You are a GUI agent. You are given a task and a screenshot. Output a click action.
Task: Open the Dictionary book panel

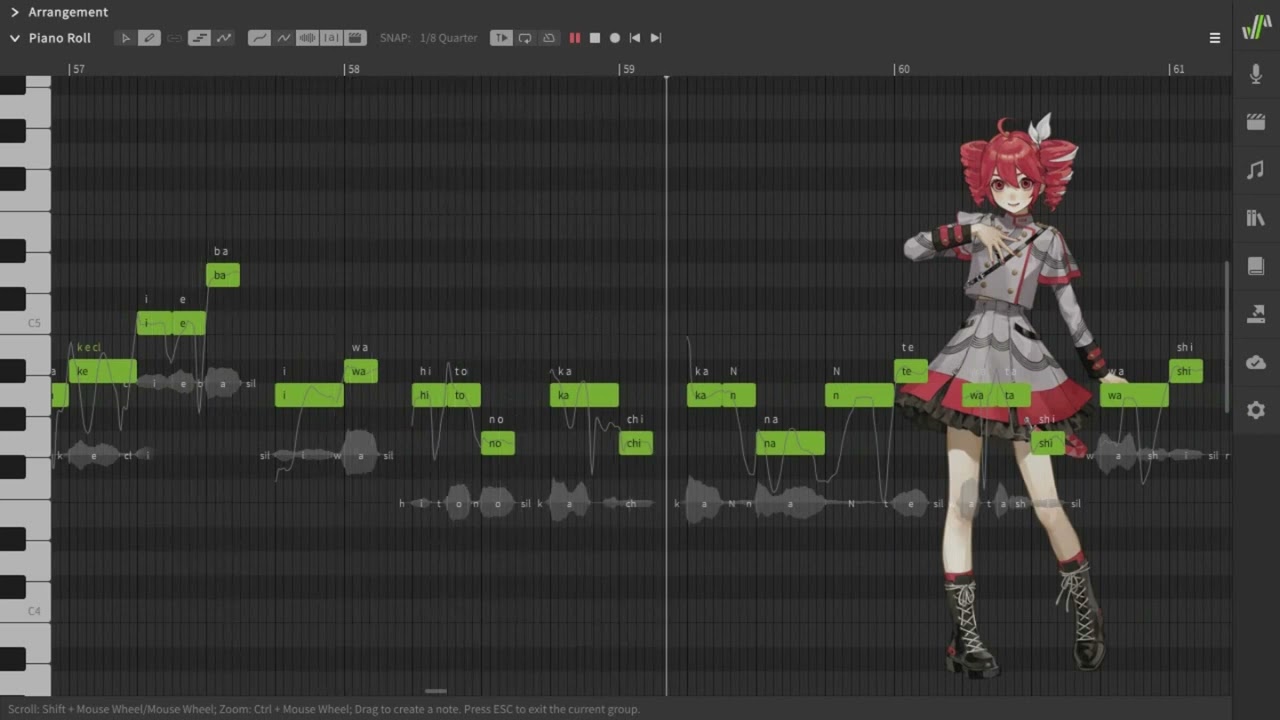point(1256,266)
